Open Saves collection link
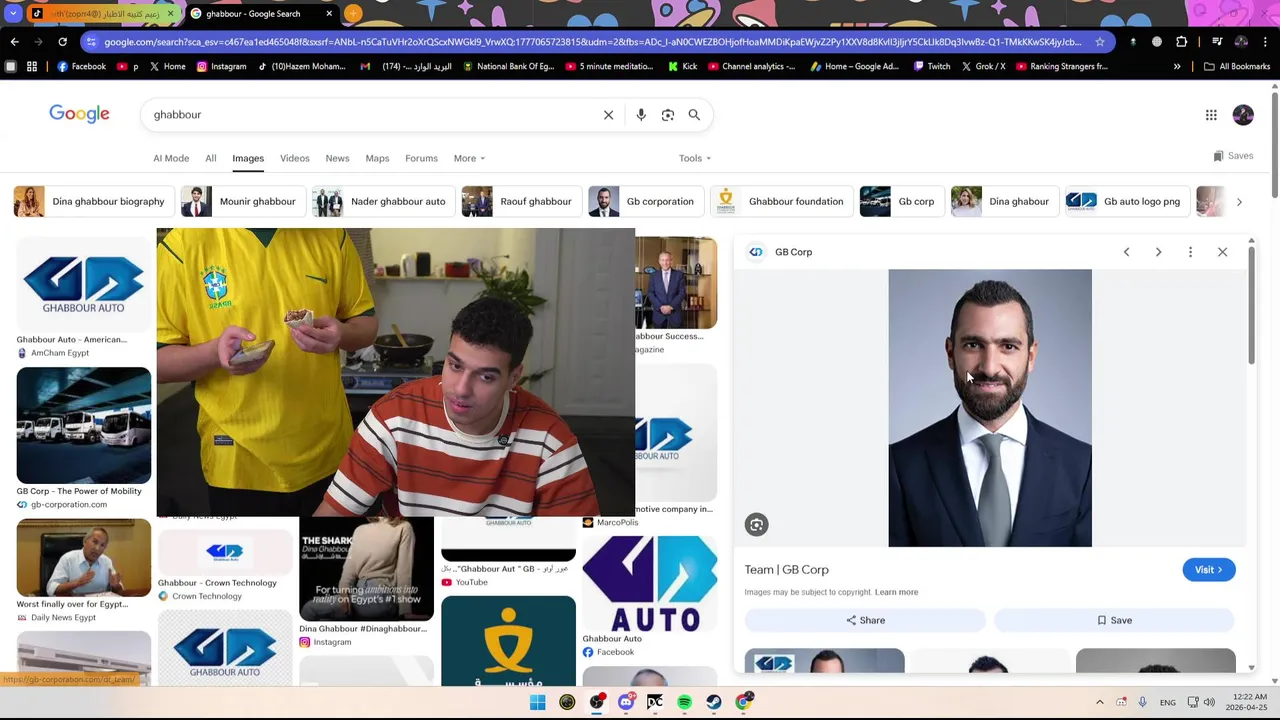The height and width of the screenshot is (720, 1280). pyautogui.click(x=1233, y=156)
